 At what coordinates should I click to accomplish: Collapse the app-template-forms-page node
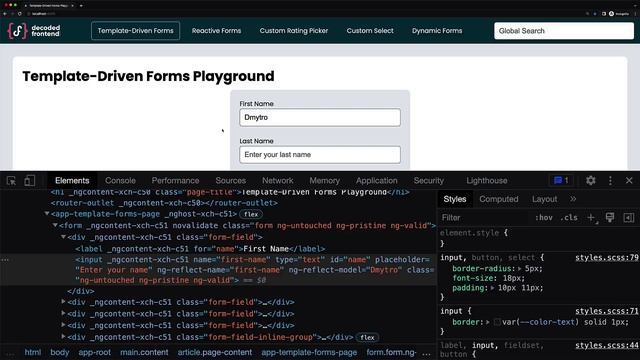pyautogui.click(x=47, y=213)
